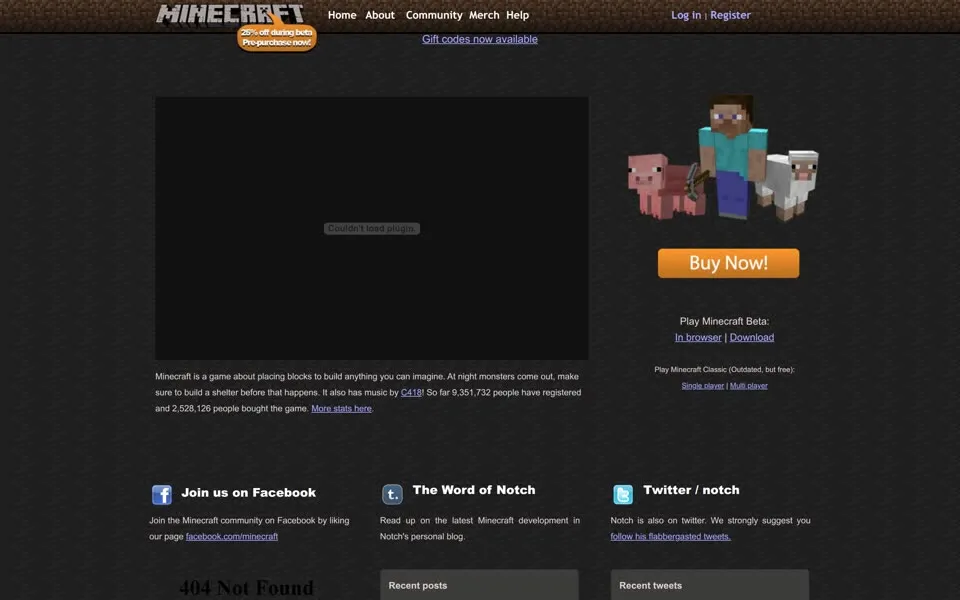Click the Recent tweets panel header
This screenshot has width=960, height=600.
[710, 585]
